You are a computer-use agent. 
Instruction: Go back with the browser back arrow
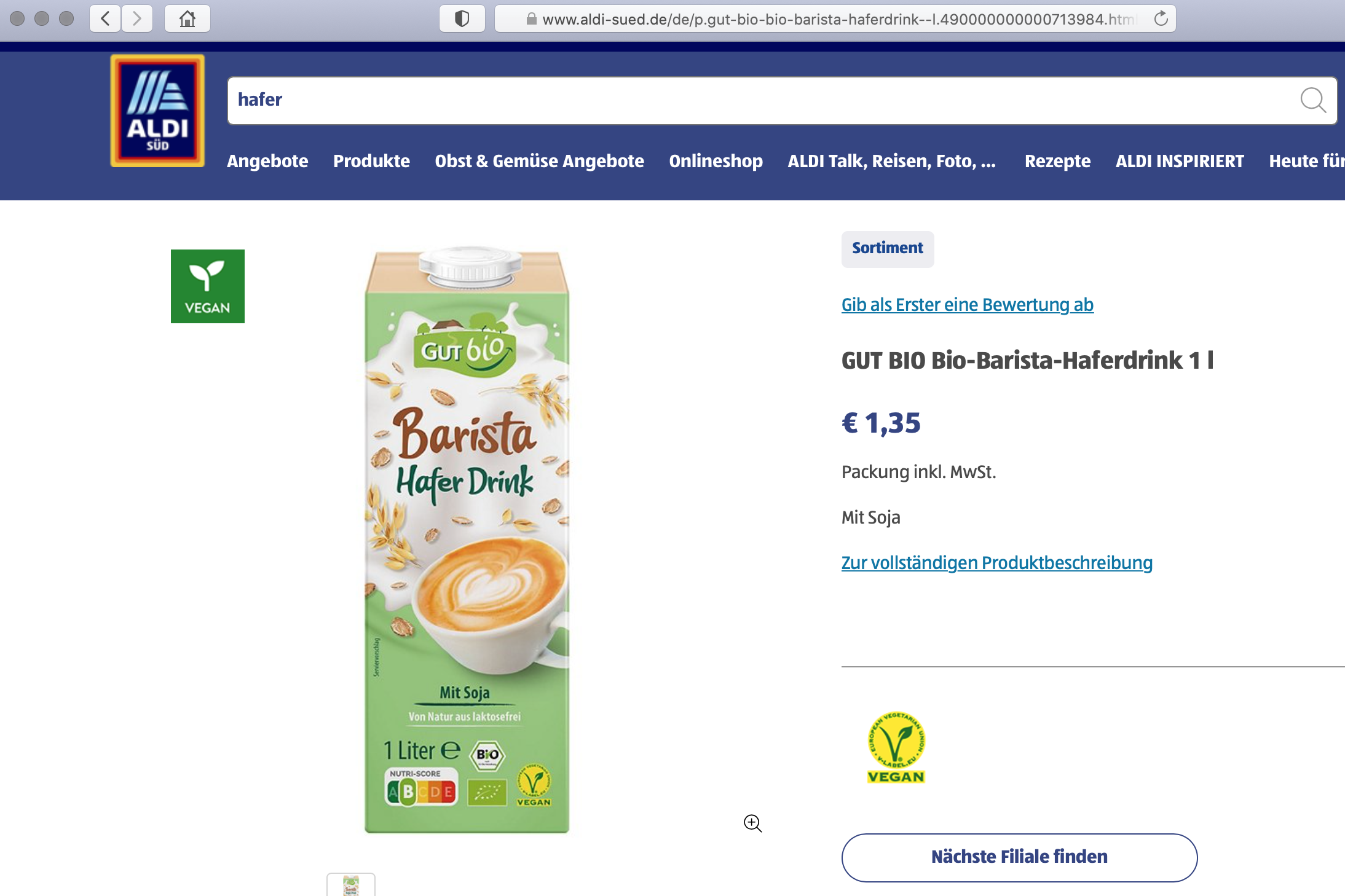click(x=105, y=18)
